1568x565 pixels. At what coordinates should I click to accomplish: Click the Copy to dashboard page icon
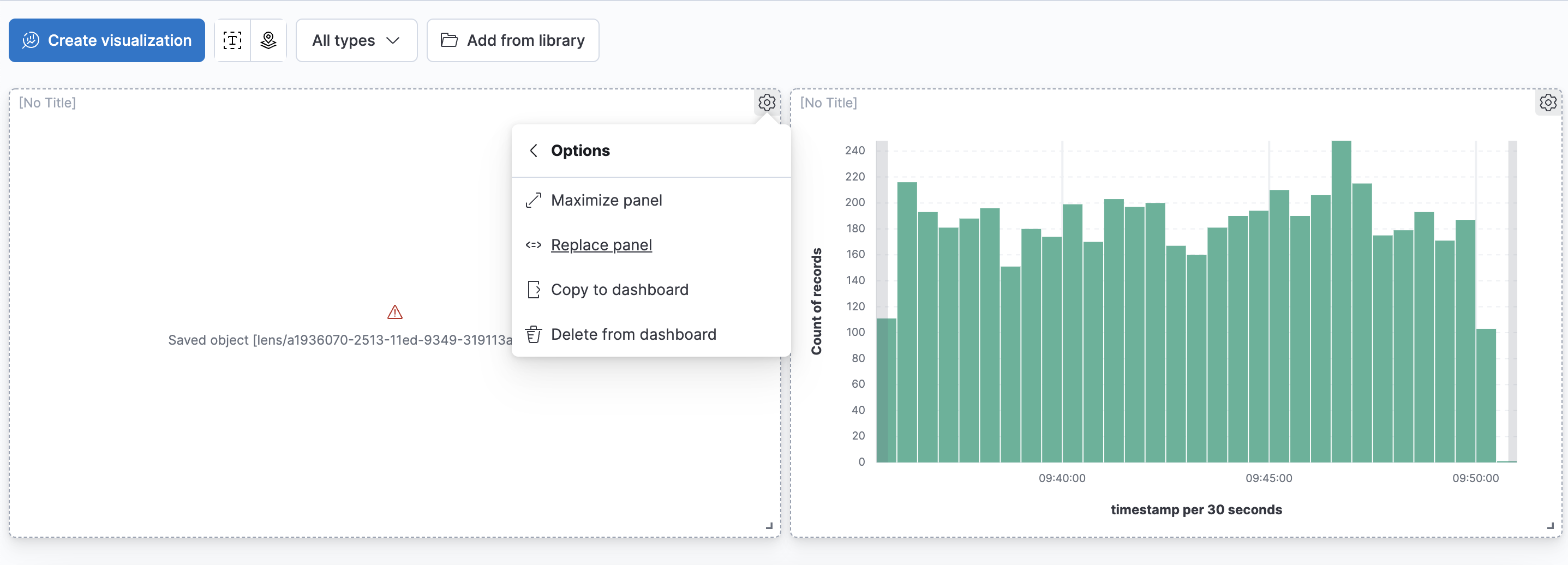point(534,290)
